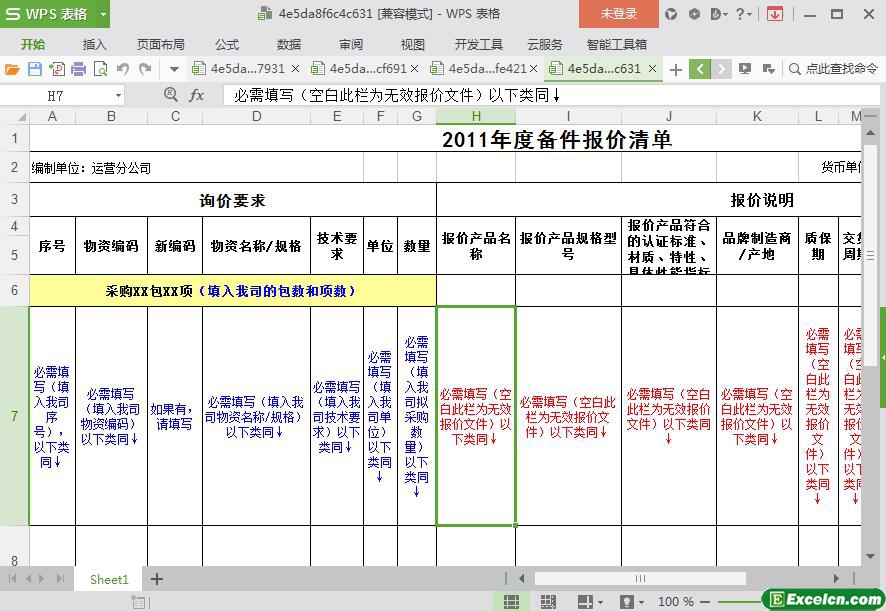Open the 插入 ribbon tab
The width and height of the screenshot is (886, 611).
[x=94, y=44]
